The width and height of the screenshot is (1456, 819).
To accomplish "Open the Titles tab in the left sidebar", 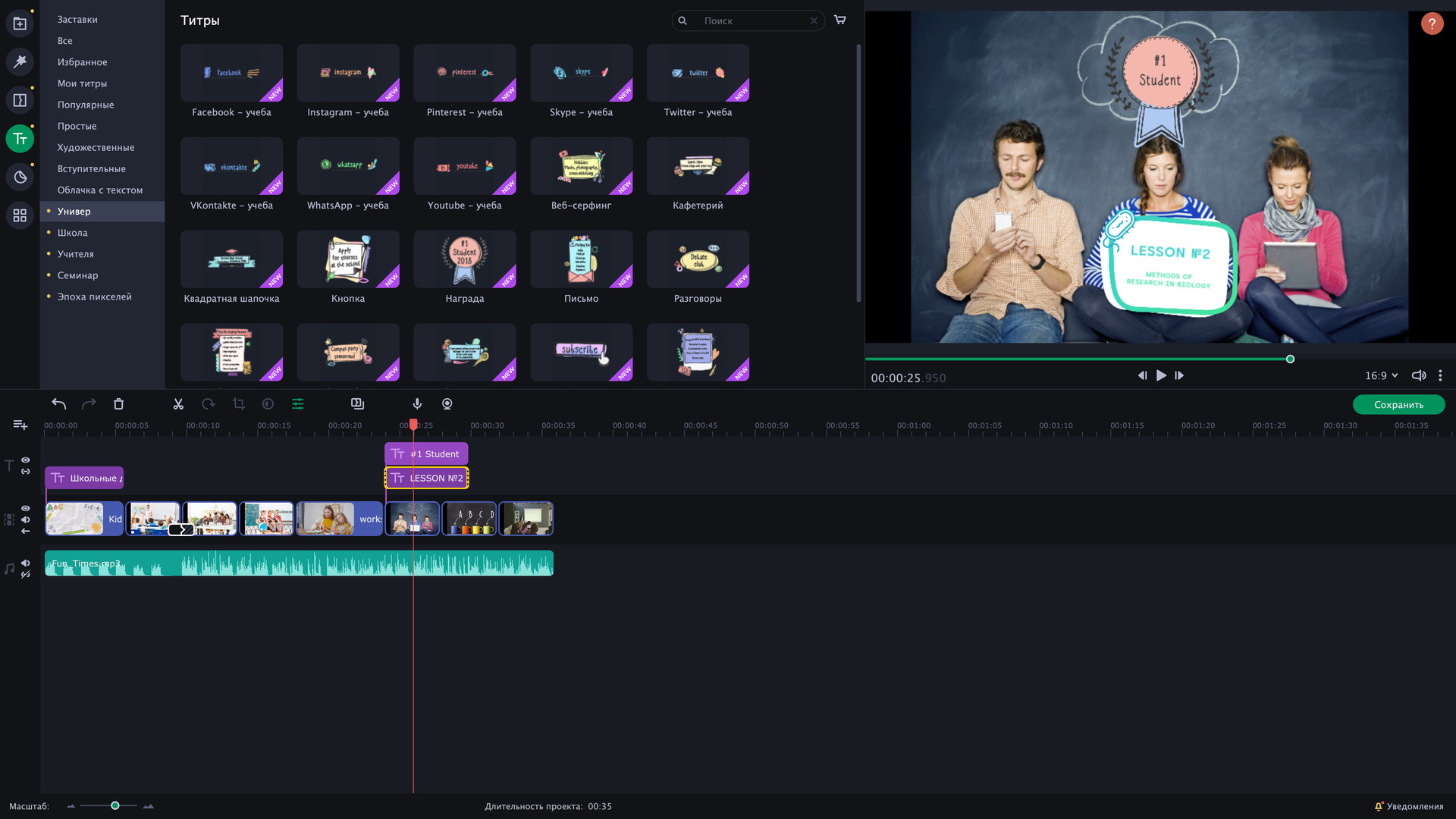I will (20, 139).
